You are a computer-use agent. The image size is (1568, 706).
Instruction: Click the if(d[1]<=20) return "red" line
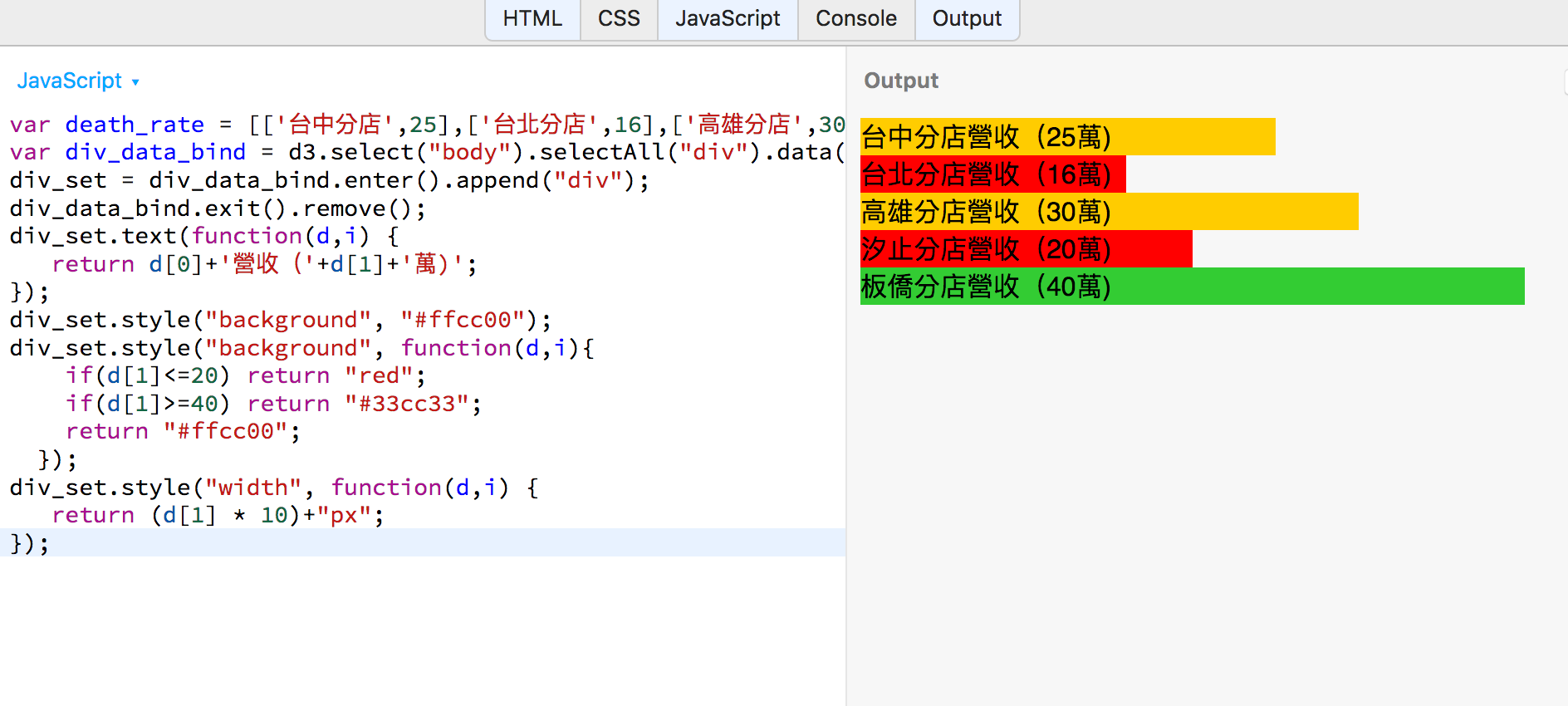point(246,375)
